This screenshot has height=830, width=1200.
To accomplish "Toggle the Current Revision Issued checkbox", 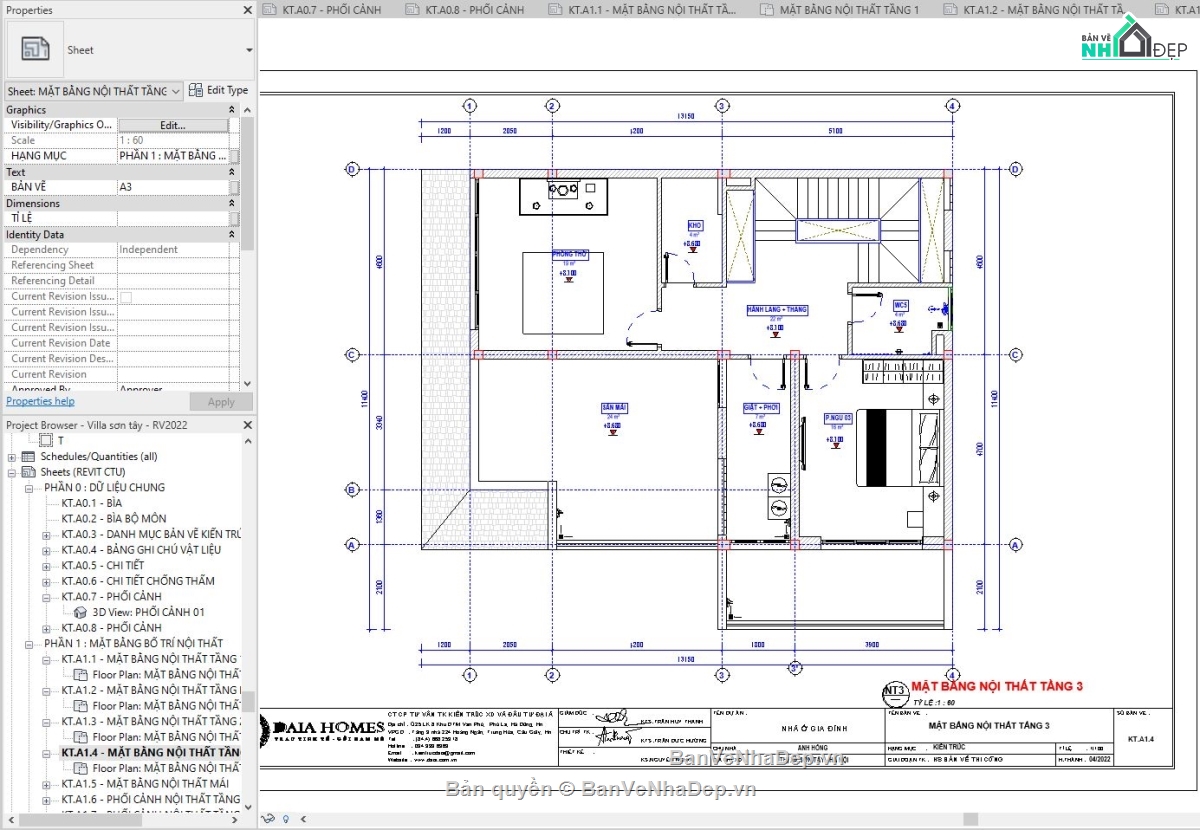I will pos(126,297).
